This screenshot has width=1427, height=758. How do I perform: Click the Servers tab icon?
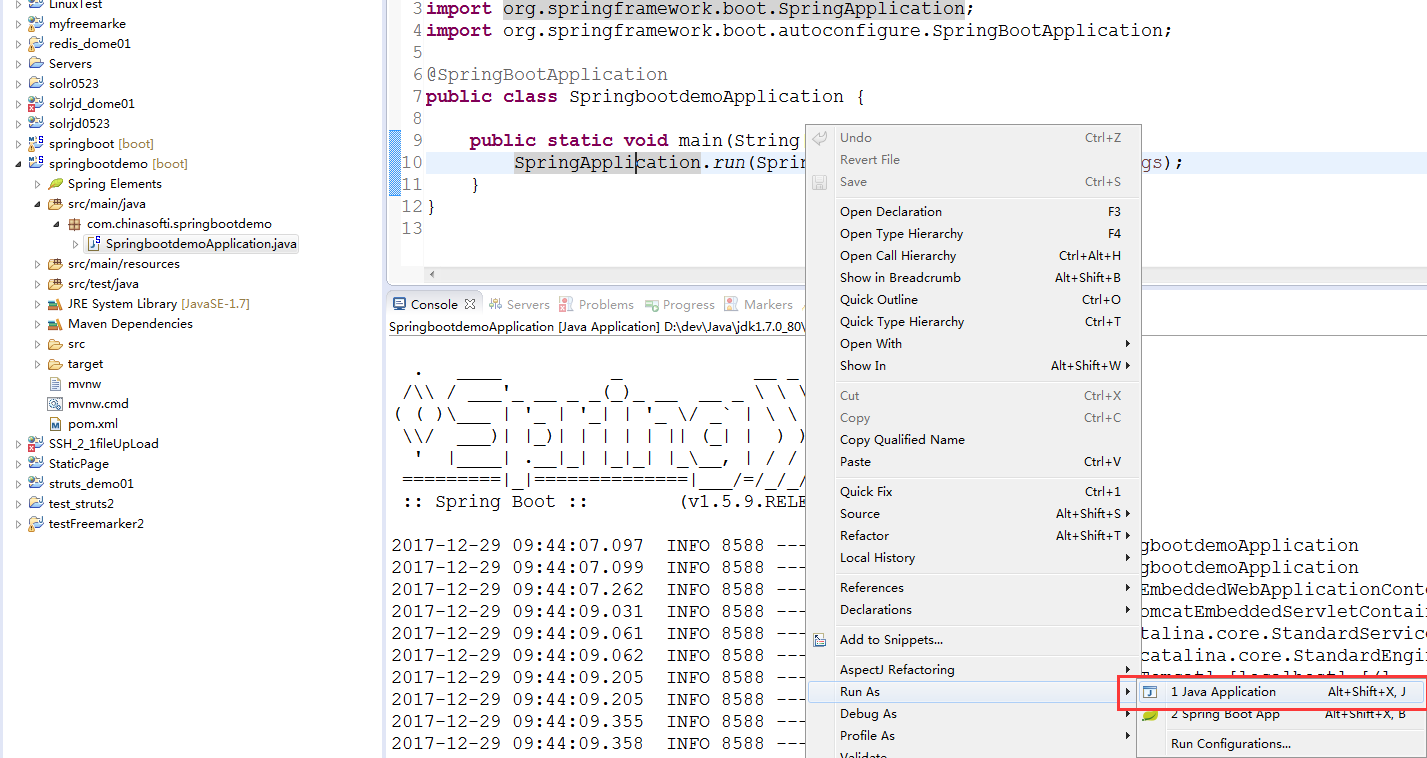496,304
